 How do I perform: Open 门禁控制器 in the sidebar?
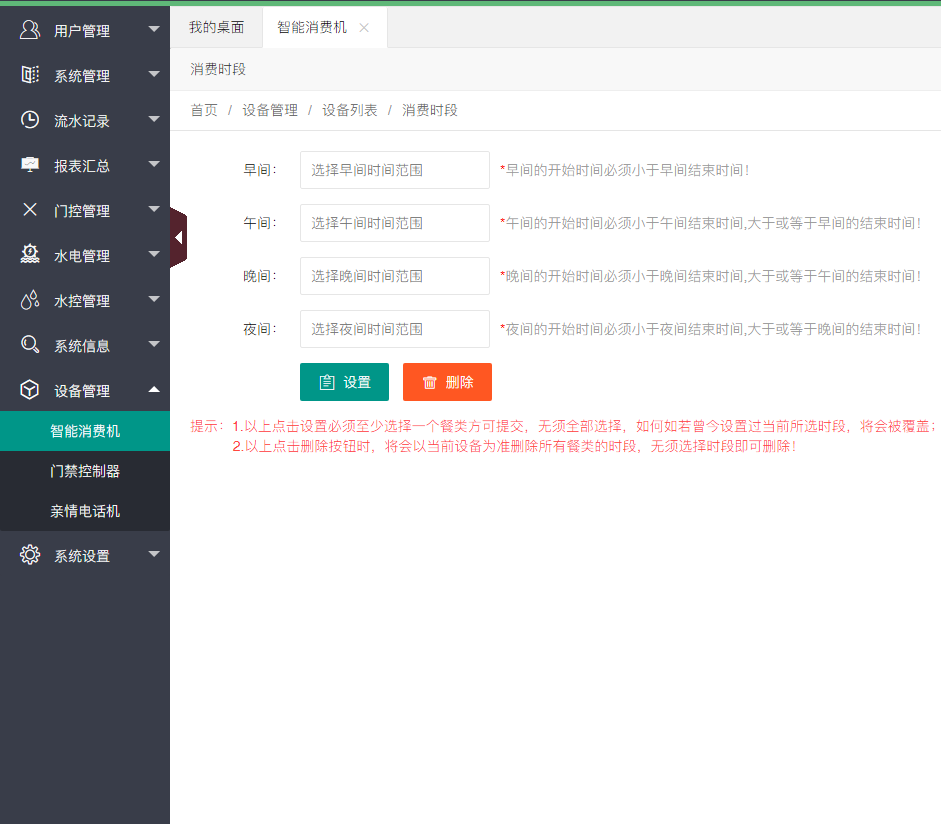point(85,471)
